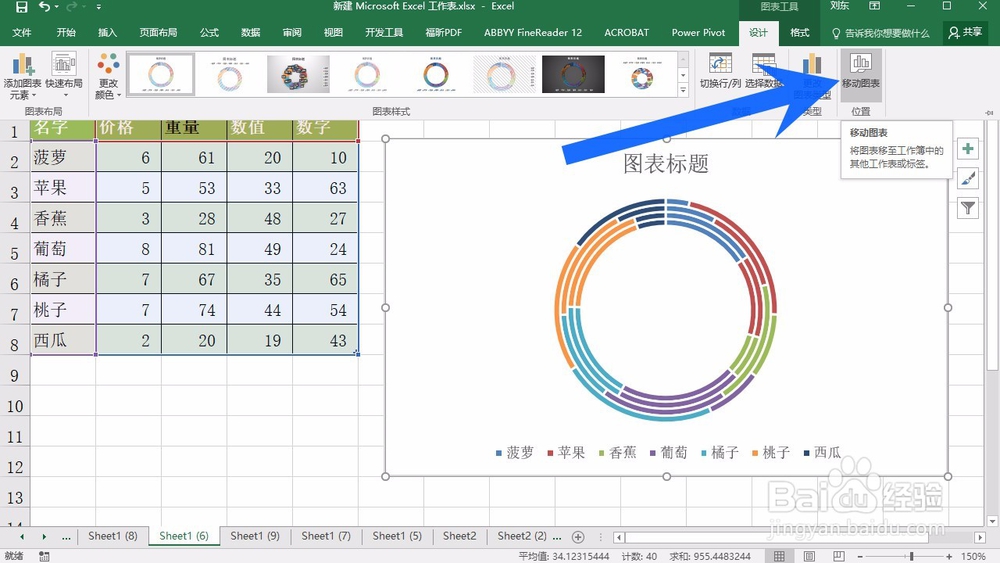Select cell containing 苹果
Screen dimensions: 1000x563
pyautogui.click(x=63, y=188)
